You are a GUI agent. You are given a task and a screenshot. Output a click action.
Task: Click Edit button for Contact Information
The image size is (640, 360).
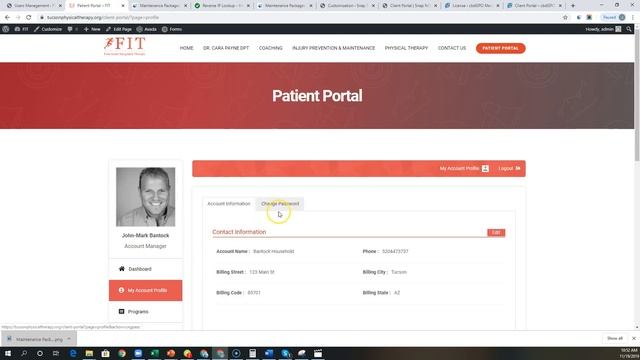496,232
